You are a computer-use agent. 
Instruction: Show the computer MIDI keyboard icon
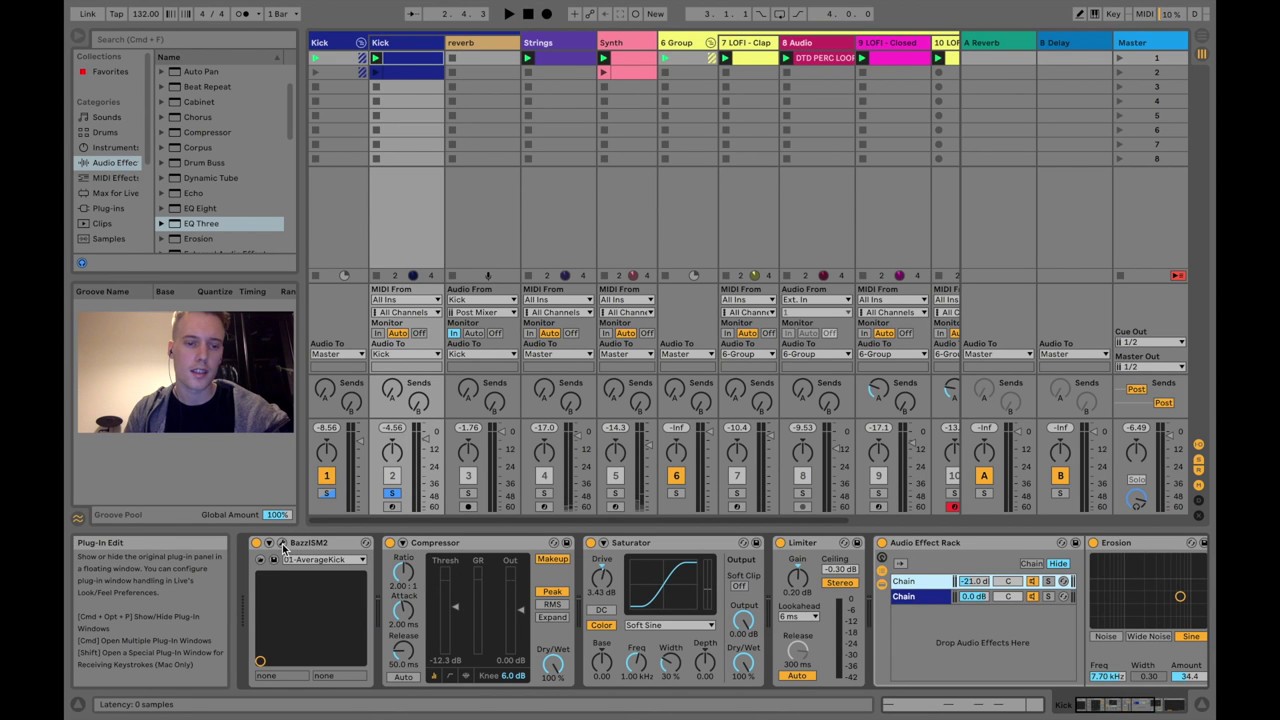click(1096, 14)
